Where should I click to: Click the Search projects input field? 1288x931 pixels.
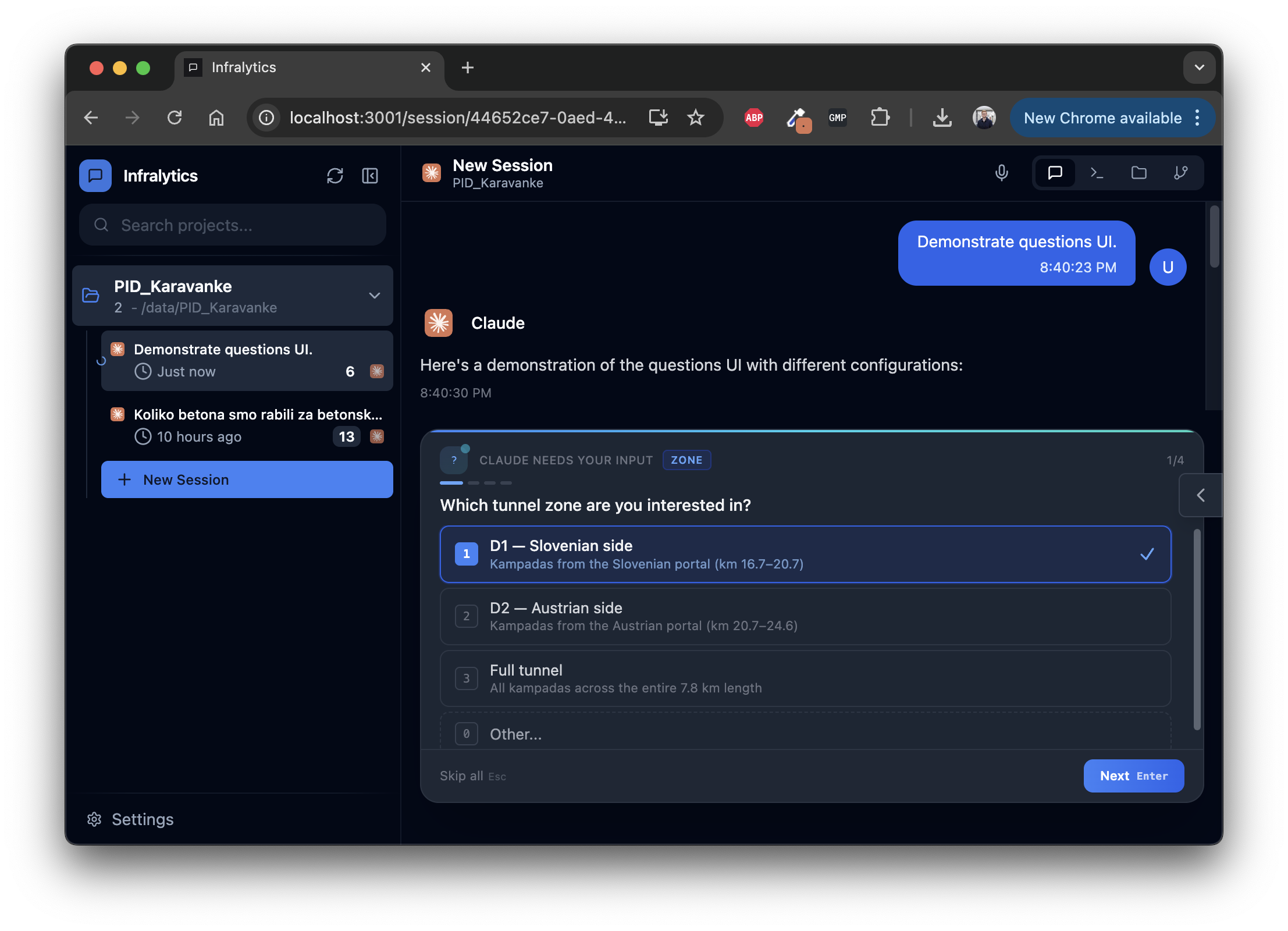(x=232, y=225)
